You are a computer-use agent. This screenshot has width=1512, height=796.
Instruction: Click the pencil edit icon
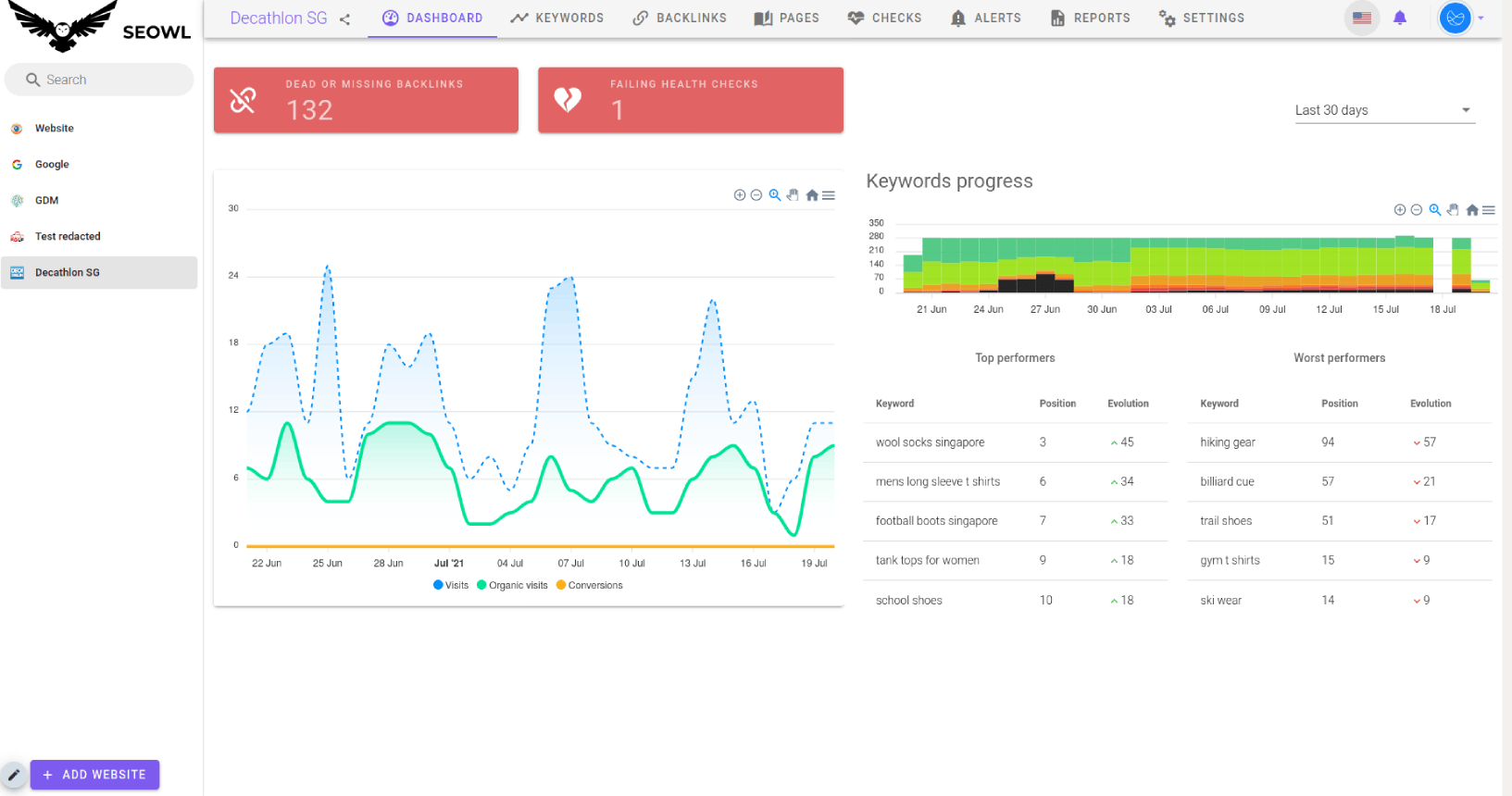click(14, 775)
